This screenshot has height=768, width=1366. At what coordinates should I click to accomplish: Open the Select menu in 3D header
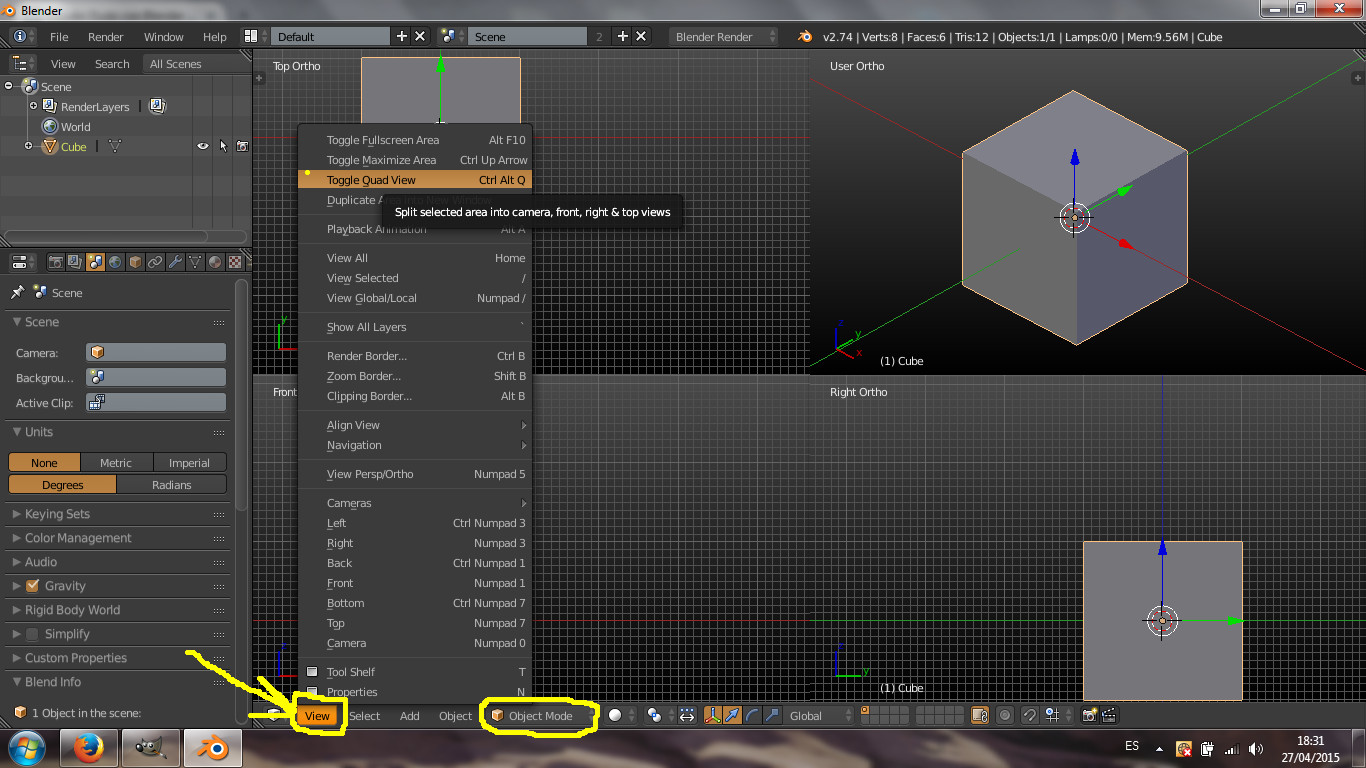[x=364, y=715]
